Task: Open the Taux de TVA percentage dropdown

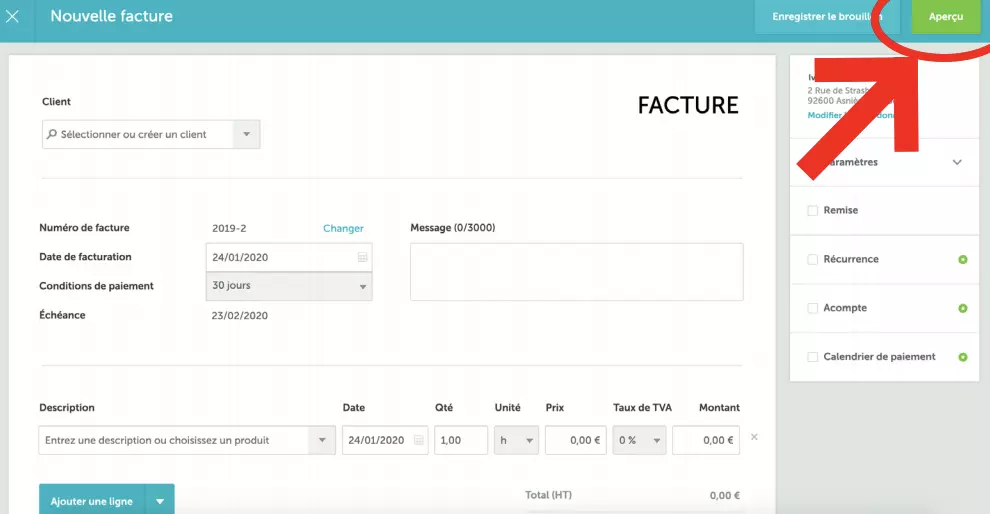Action: click(x=656, y=441)
